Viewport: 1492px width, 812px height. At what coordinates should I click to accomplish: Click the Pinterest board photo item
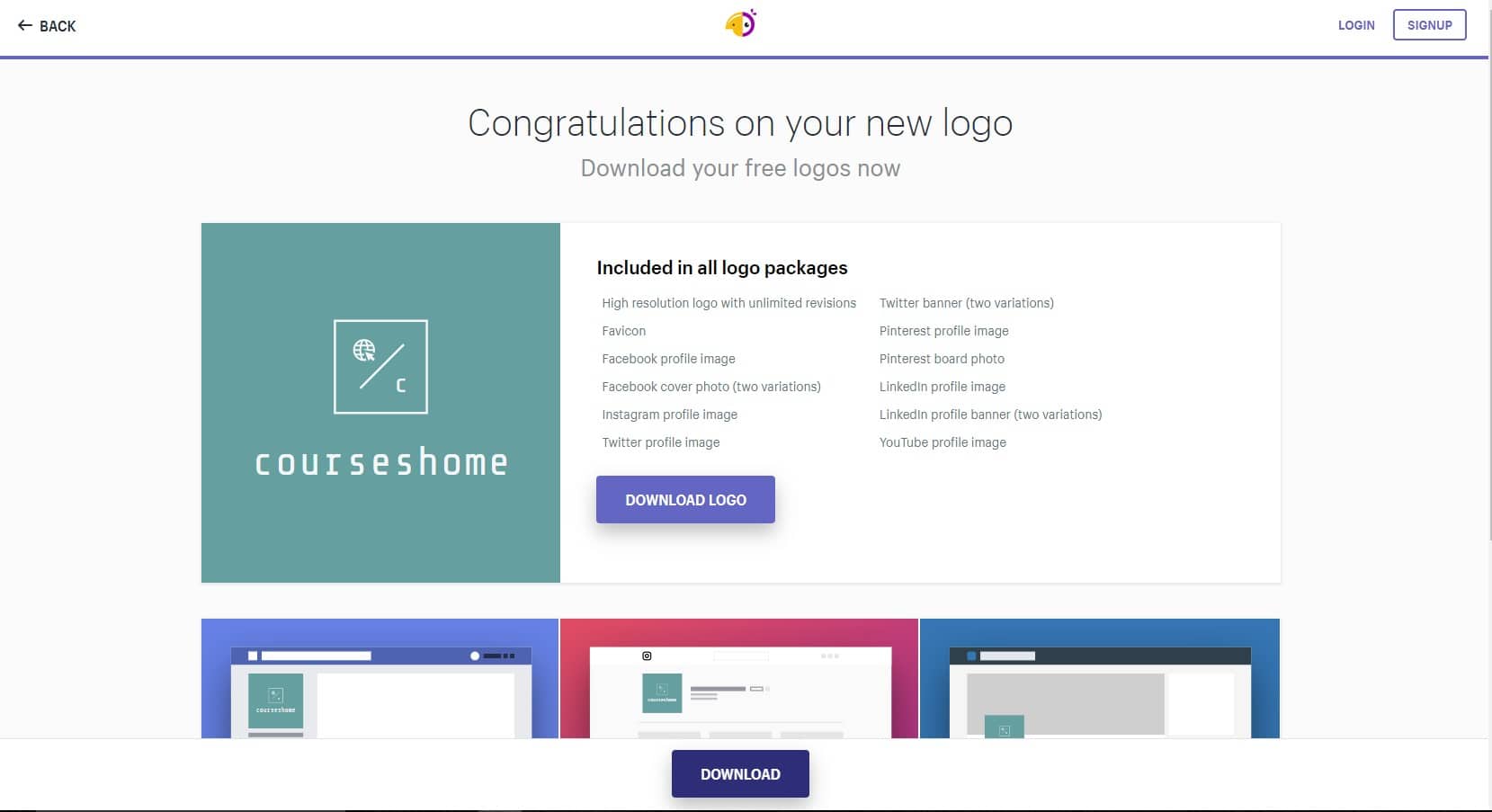[x=942, y=359]
